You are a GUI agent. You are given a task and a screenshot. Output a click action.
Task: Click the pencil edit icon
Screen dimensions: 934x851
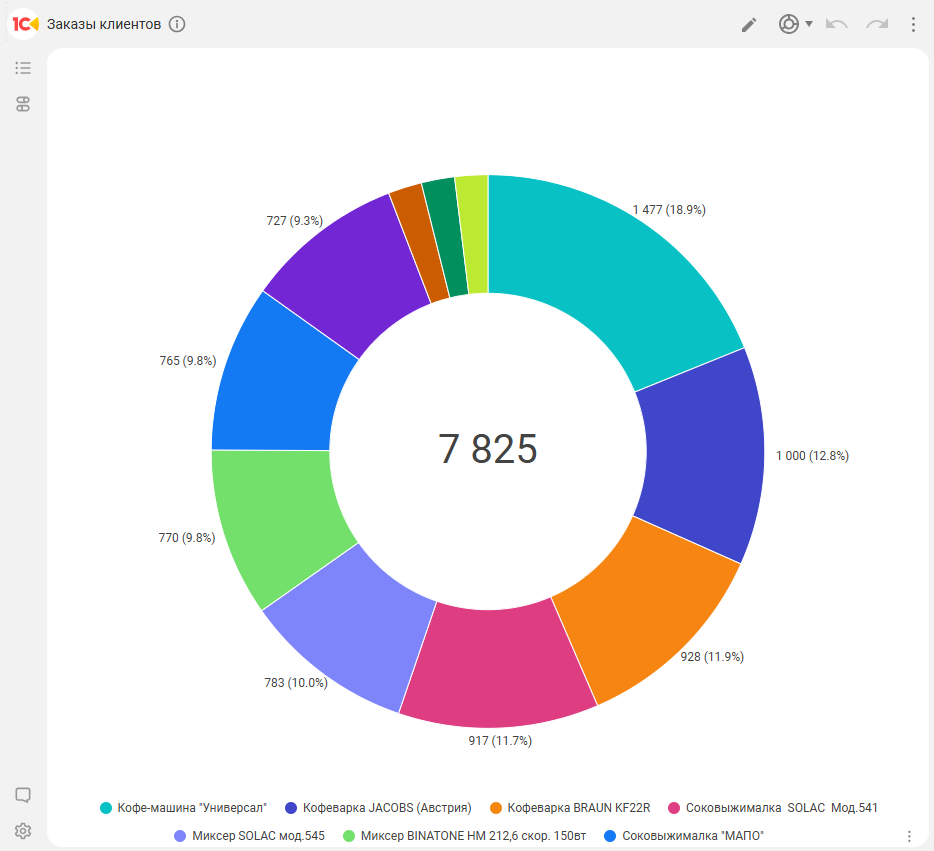click(x=749, y=25)
